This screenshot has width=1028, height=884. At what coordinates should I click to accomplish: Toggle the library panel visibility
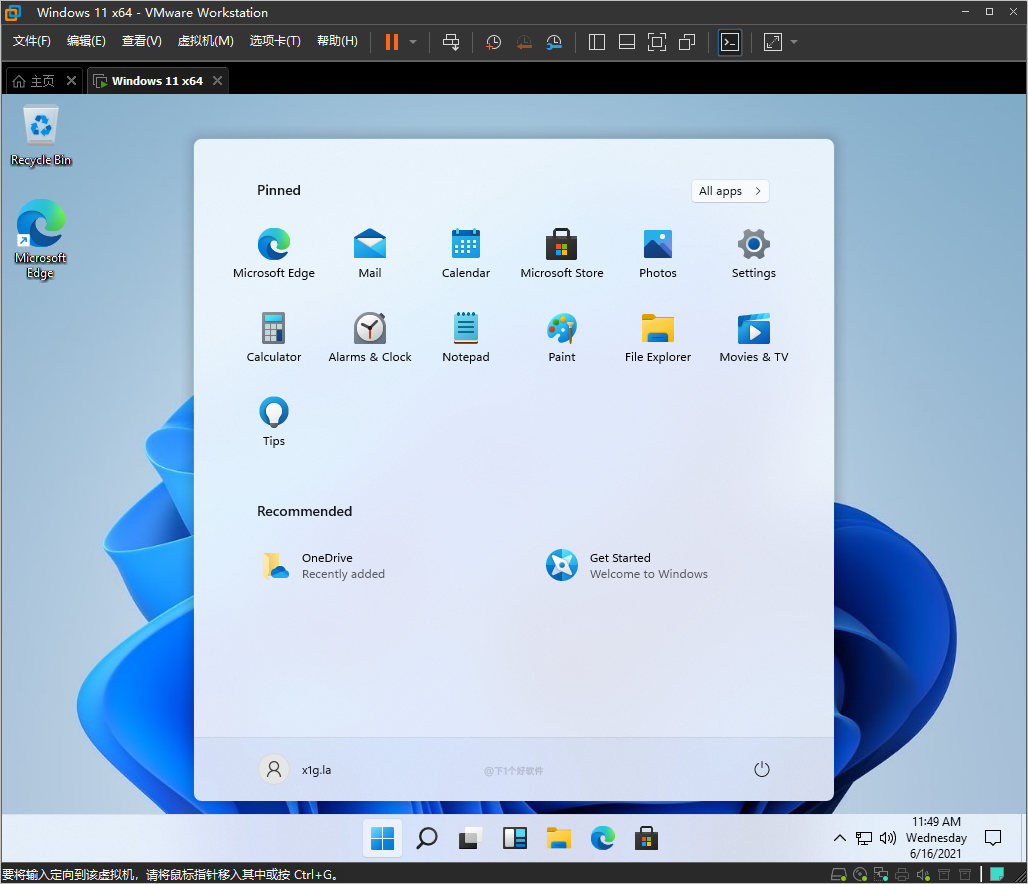(596, 42)
